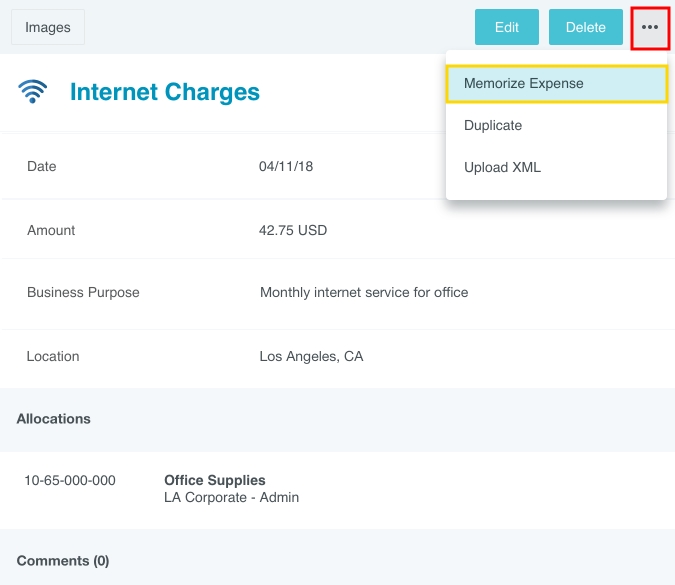Click the Business Purpose field label
Screen dimensions: 675x585
pyautogui.click(x=83, y=293)
